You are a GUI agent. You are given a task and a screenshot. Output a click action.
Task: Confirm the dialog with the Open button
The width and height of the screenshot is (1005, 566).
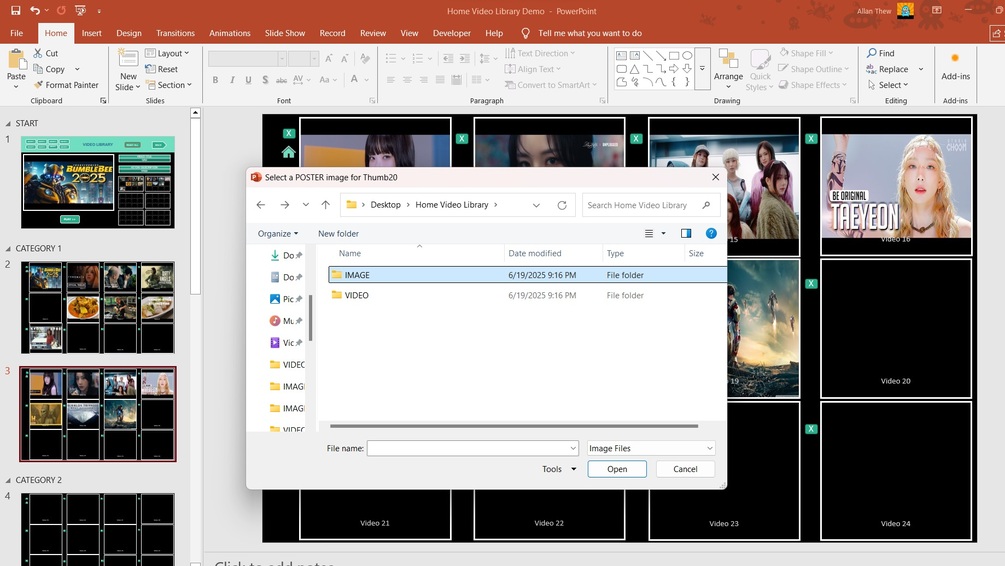(x=617, y=469)
